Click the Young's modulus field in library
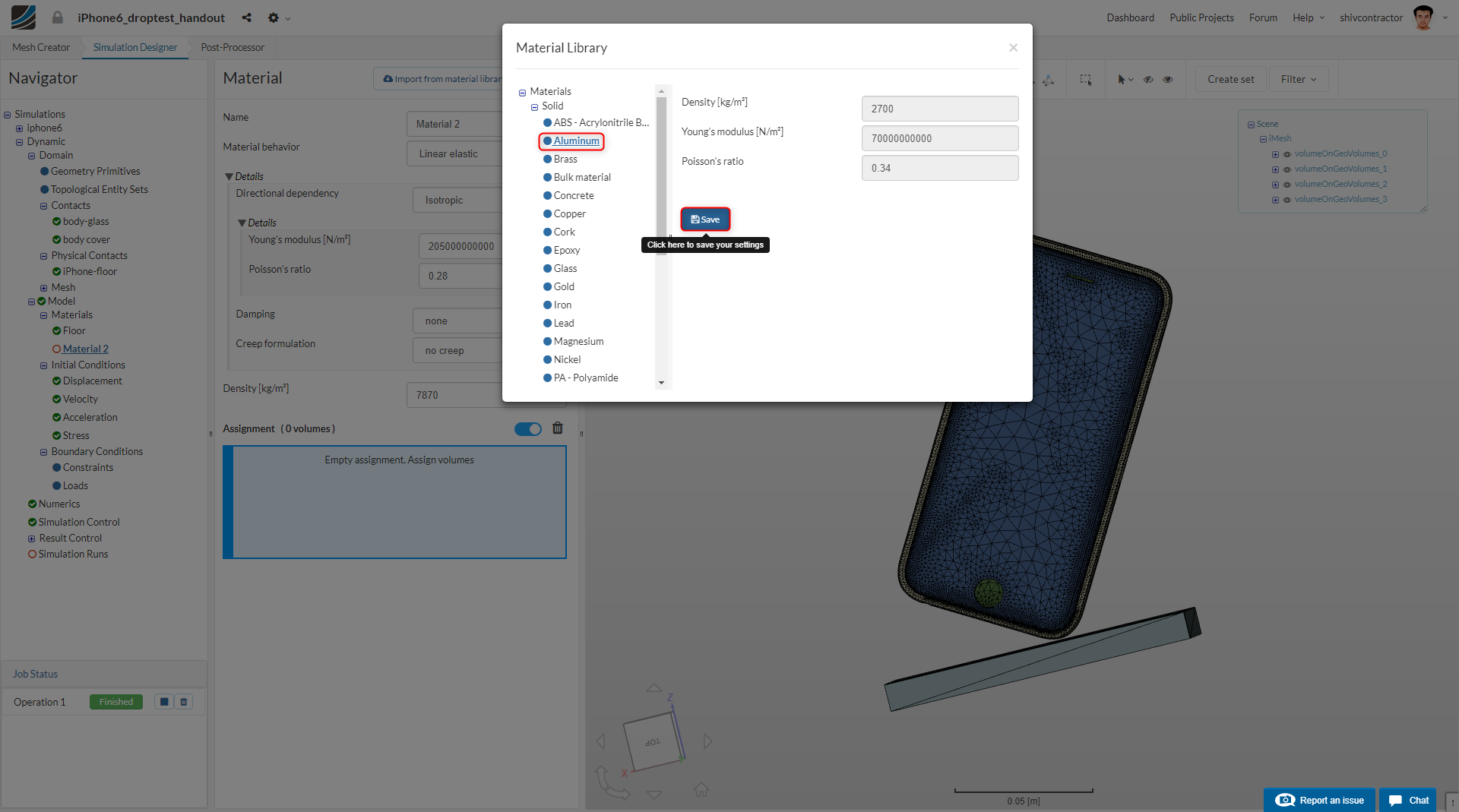This screenshot has width=1459, height=812. pyautogui.click(x=940, y=138)
